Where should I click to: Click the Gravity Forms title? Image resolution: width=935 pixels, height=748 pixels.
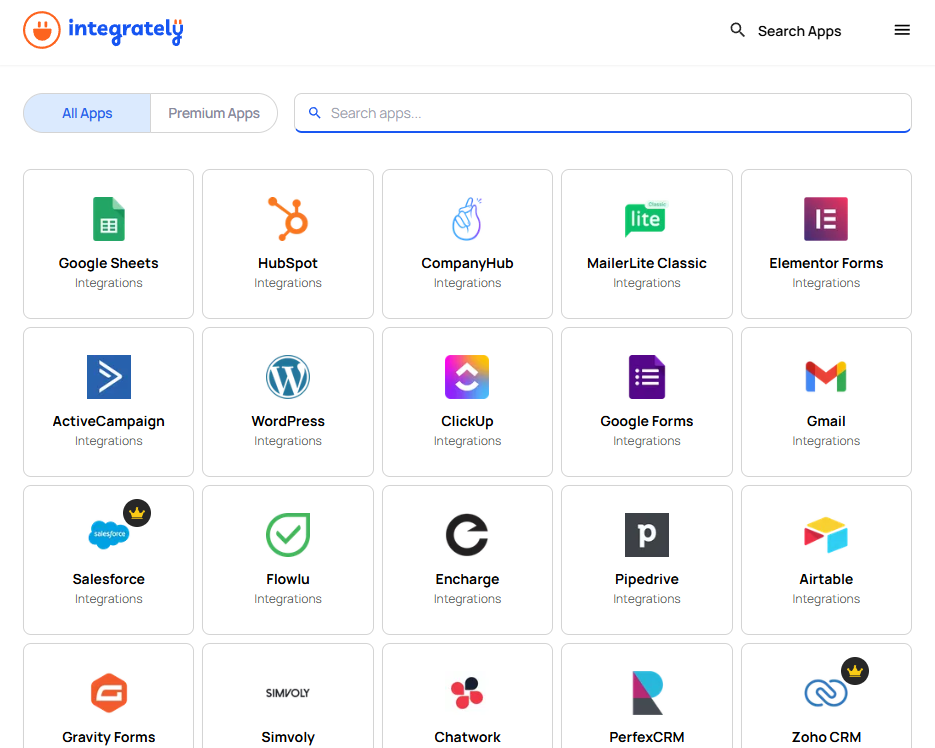coord(109,737)
